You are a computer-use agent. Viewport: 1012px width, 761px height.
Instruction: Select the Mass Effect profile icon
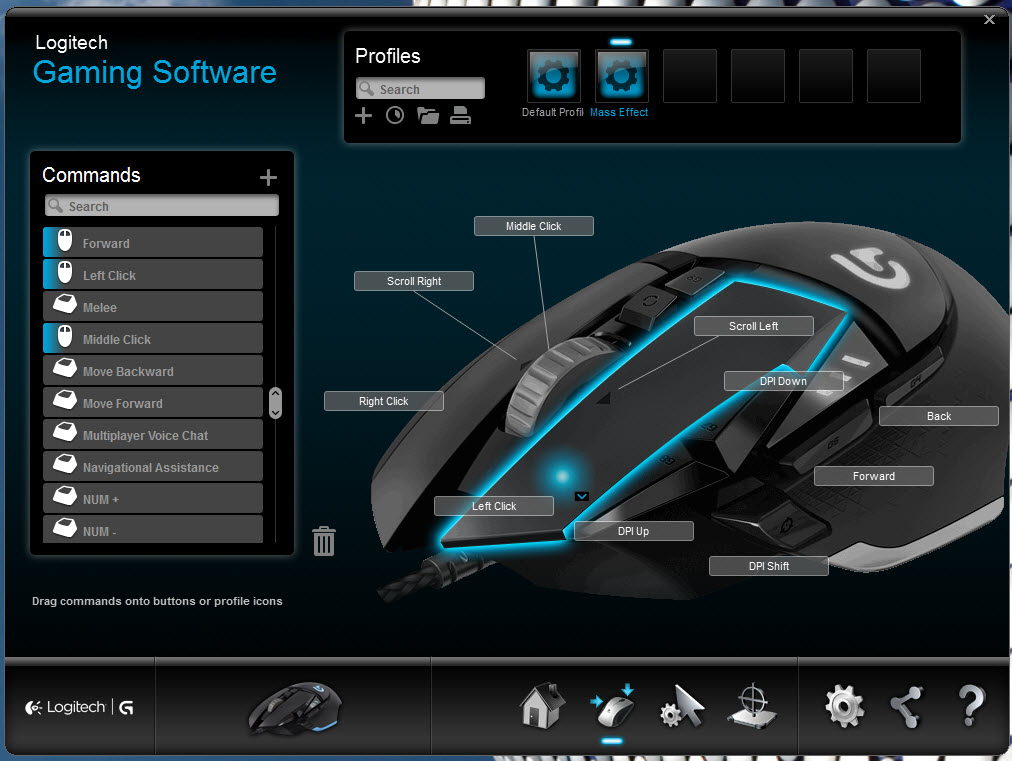[622, 76]
